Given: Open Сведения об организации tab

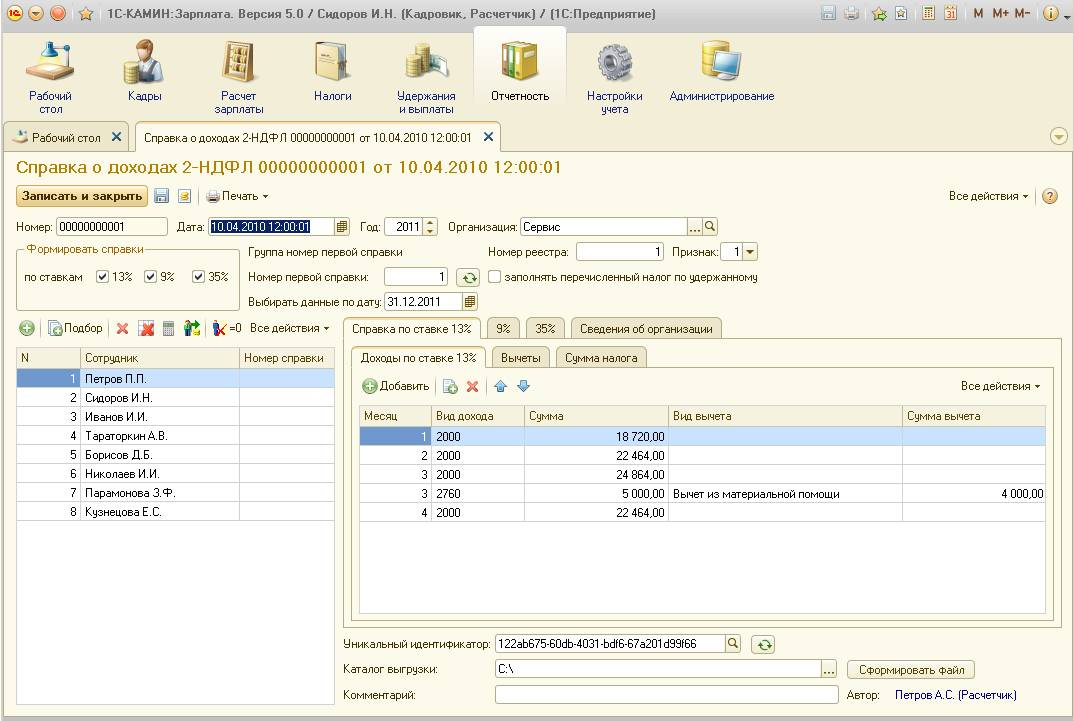Looking at the screenshot, I should (x=646, y=329).
